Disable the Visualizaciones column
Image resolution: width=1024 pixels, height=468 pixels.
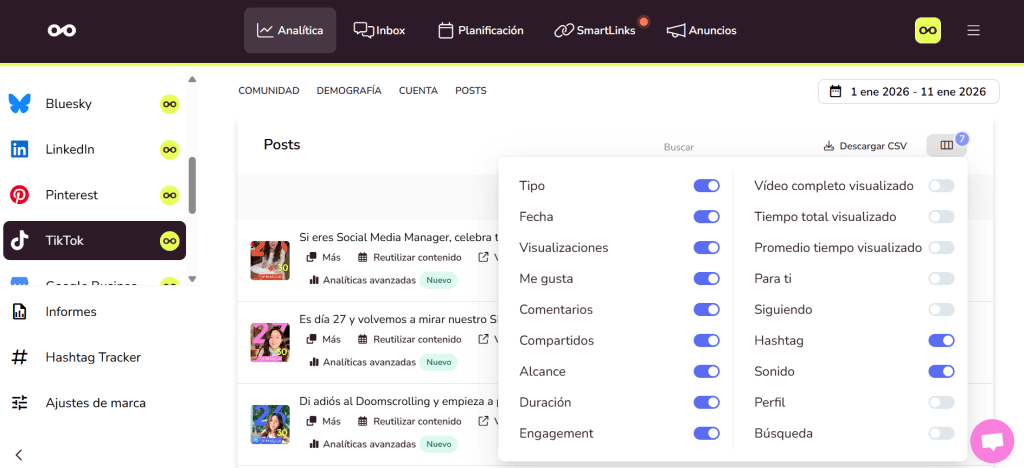pyautogui.click(x=707, y=248)
